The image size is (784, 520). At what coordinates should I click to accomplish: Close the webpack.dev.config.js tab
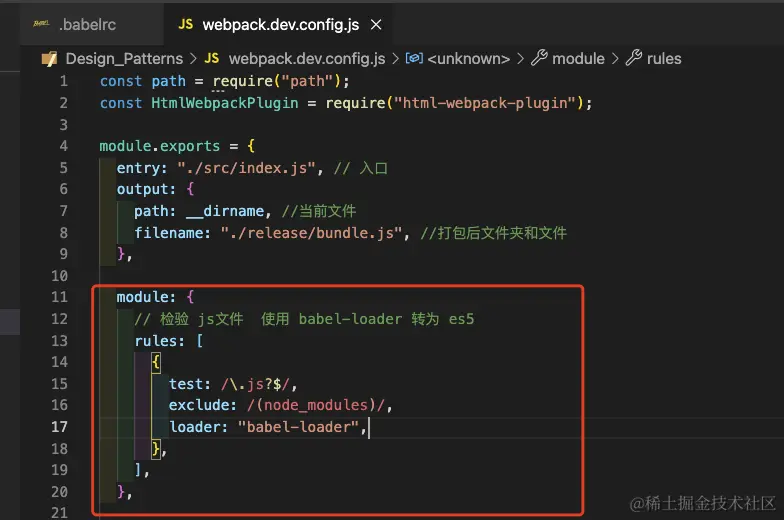376,24
